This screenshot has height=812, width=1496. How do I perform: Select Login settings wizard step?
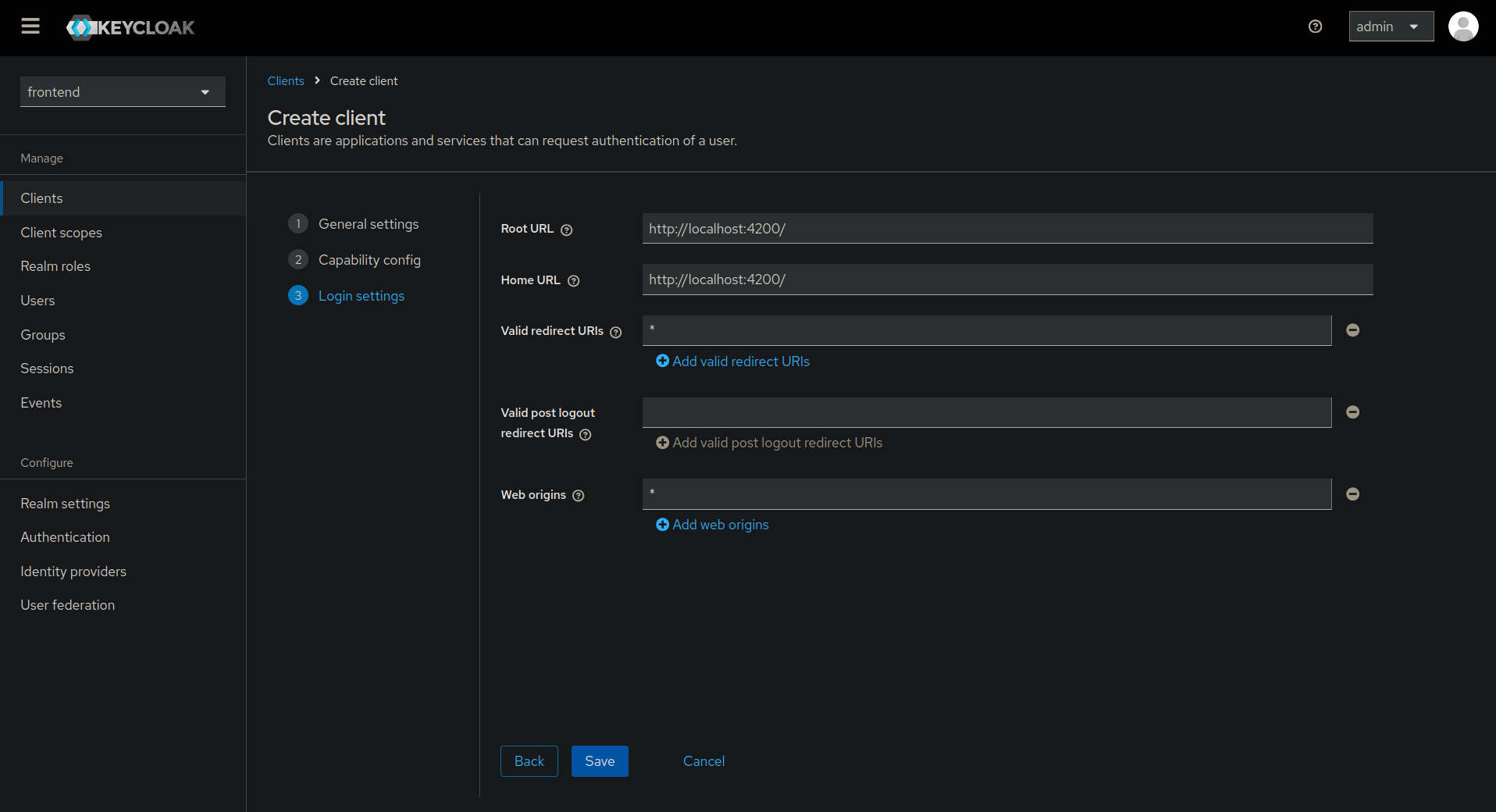pyautogui.click(x=347, y=296)
